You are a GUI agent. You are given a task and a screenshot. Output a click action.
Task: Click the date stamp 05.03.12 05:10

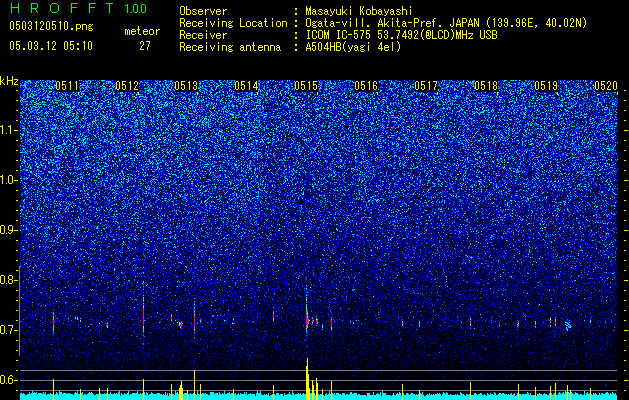pos(51,46)
